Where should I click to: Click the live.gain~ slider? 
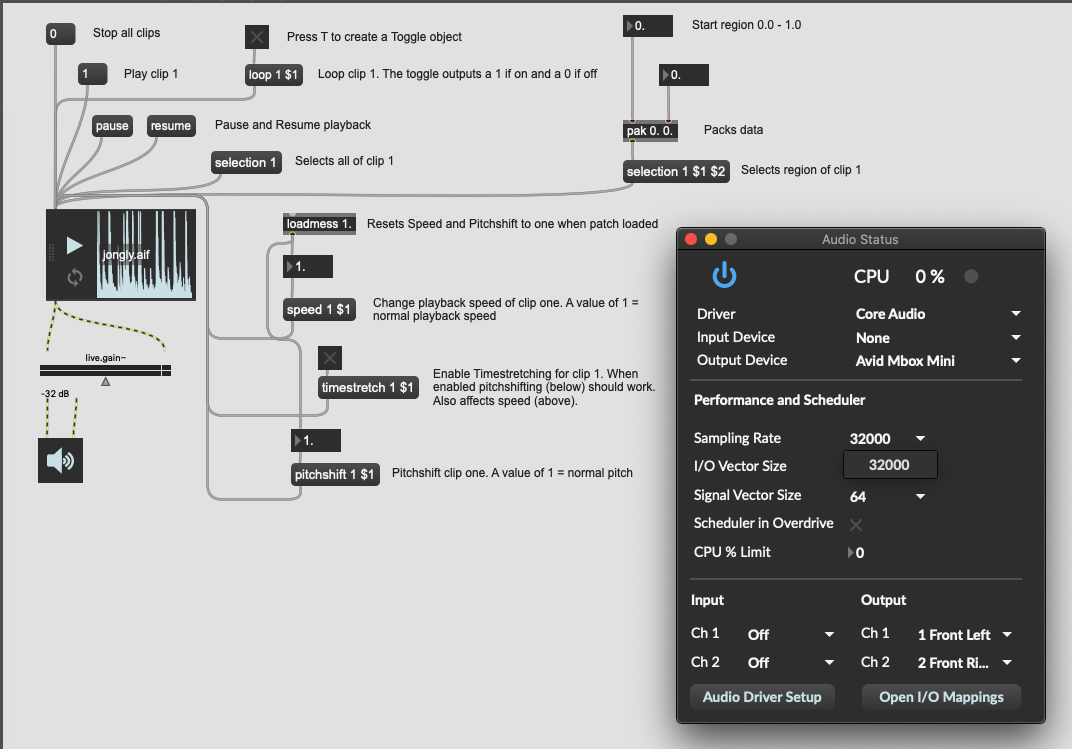click(106, 371)
